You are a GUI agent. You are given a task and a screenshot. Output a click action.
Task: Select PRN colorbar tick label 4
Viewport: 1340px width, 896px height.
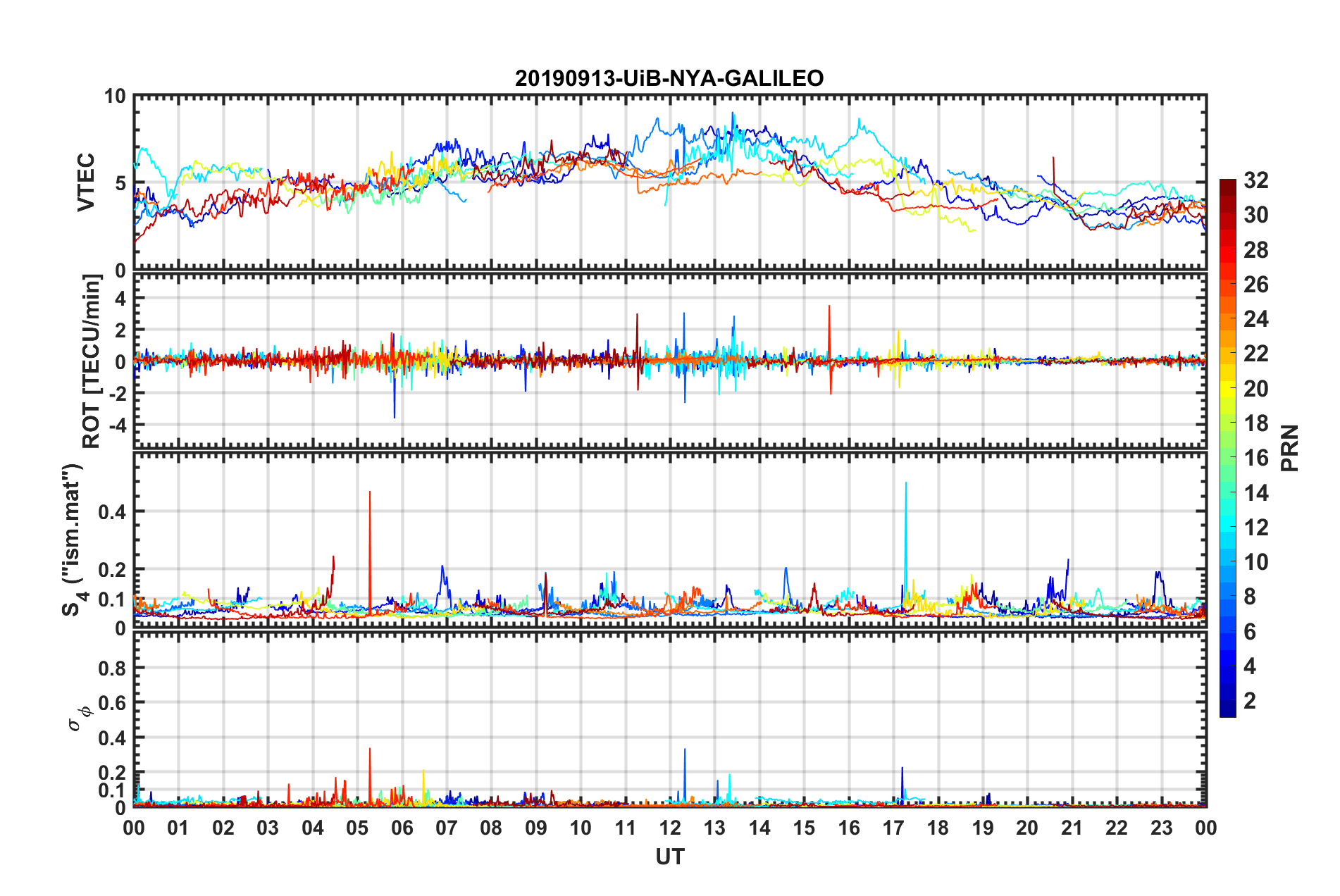(x=1250, y=666)
